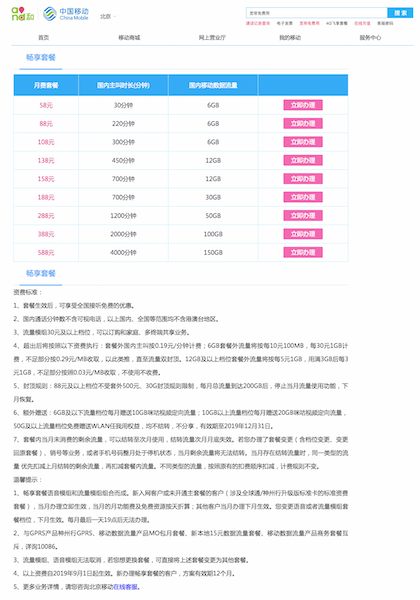Viewport: 420px width, 600px height.
Task: Click the 4000分钟 cell
Action: (x=123, y=252)
